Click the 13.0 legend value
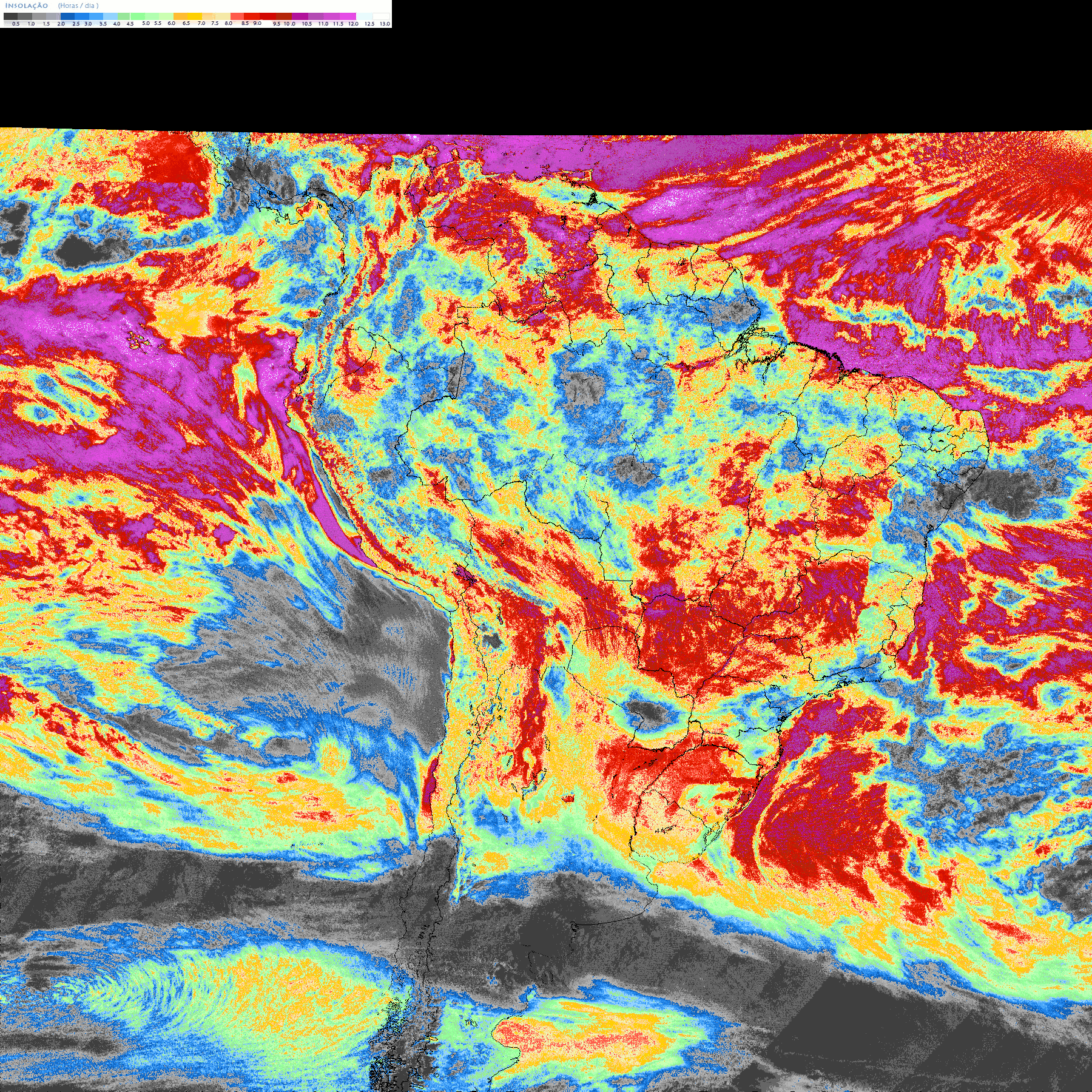This screenshot has width=1092, height=1092. tap(385, 24)
